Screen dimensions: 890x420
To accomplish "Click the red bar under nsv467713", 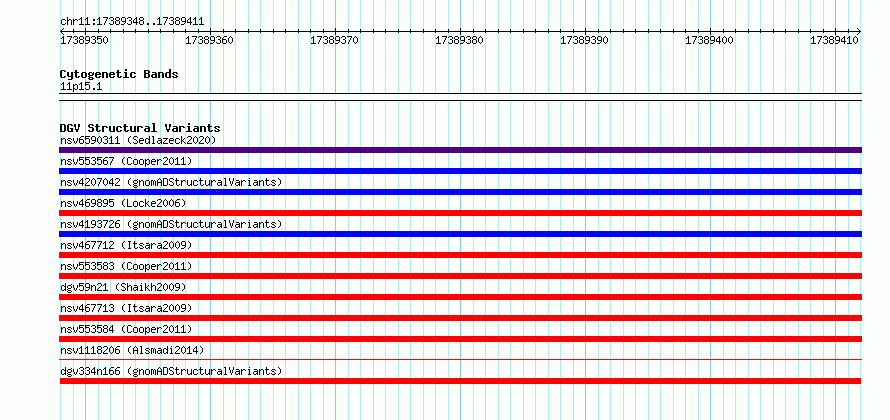I will 460,318.
